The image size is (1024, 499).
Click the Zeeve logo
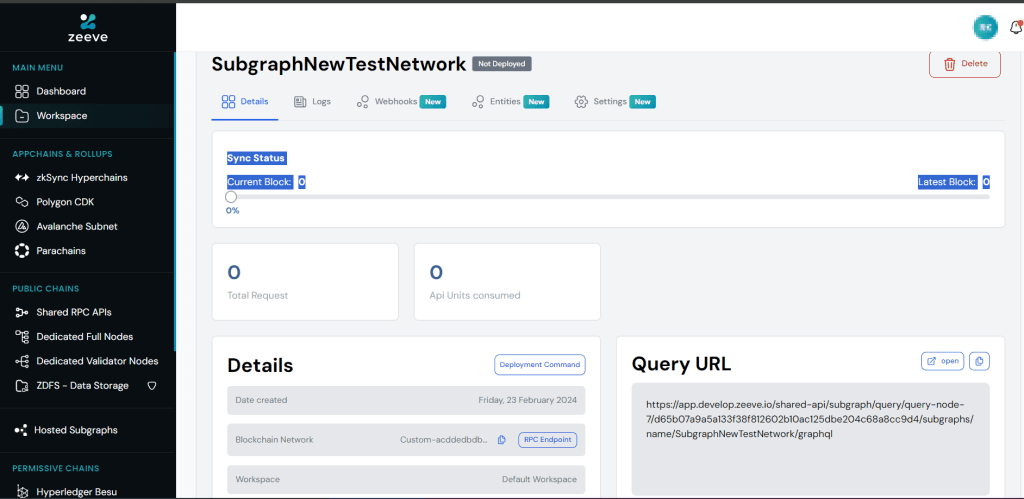(x=88, y=27)
